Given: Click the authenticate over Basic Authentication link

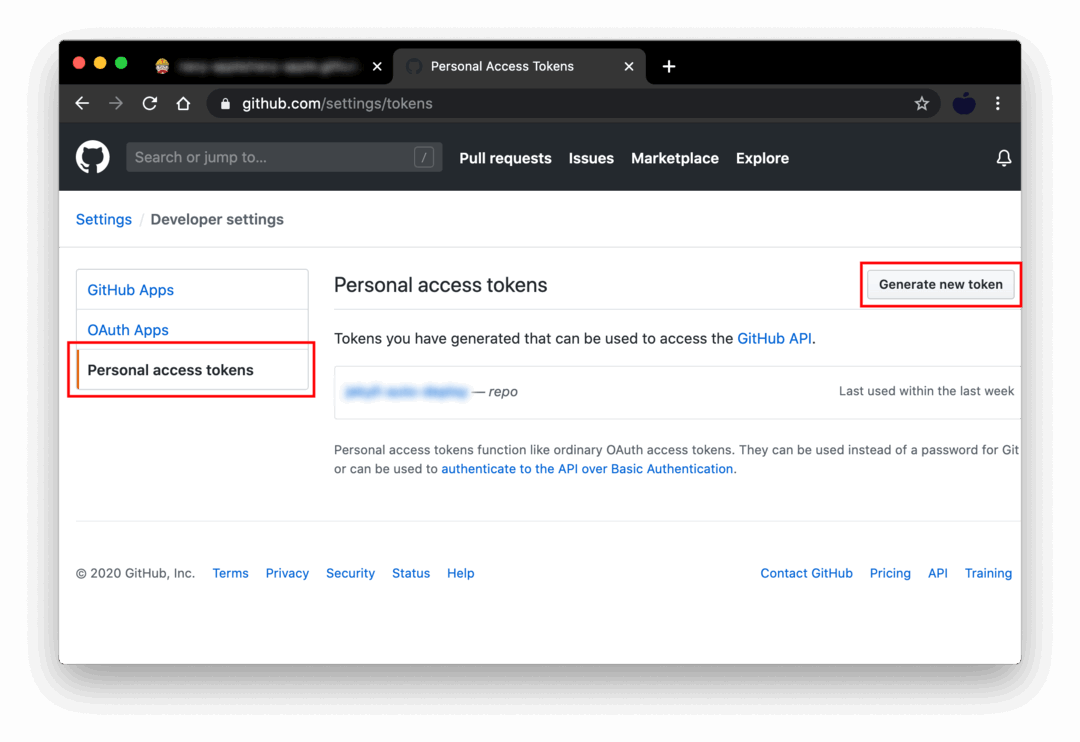Looking at the screenshot, I should [587, 468].
